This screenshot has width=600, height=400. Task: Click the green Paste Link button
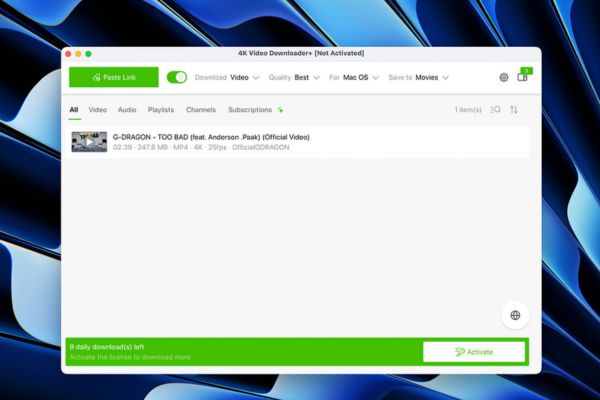tap(114, 77)
